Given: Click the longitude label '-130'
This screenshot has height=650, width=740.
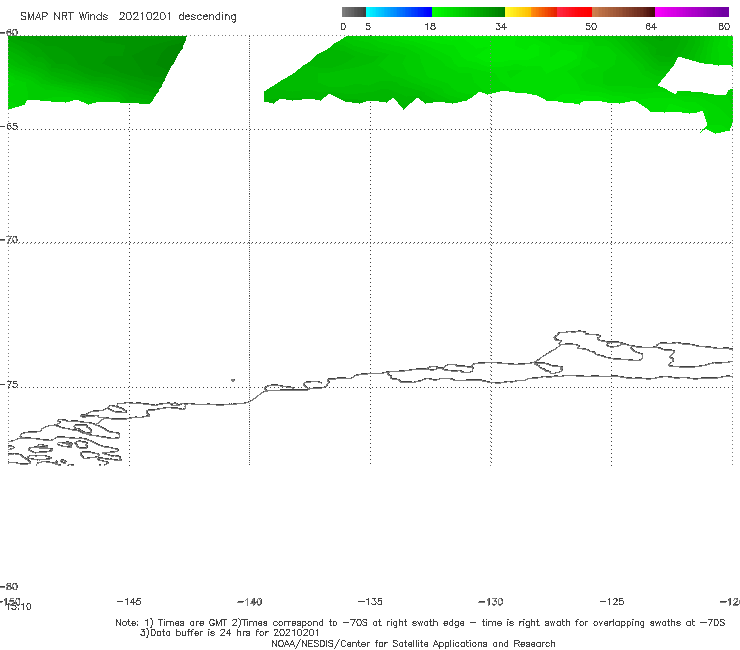Looking at the screenshot, I should click(x=491, y=602).
